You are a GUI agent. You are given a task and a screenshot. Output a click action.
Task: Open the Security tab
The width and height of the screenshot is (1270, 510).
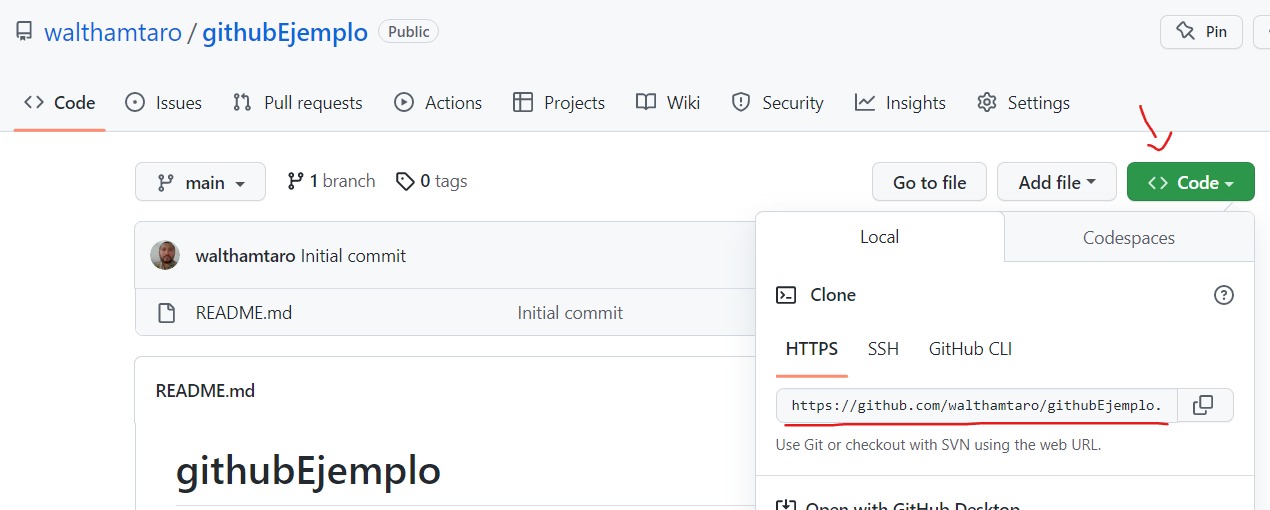click(777, 102)
